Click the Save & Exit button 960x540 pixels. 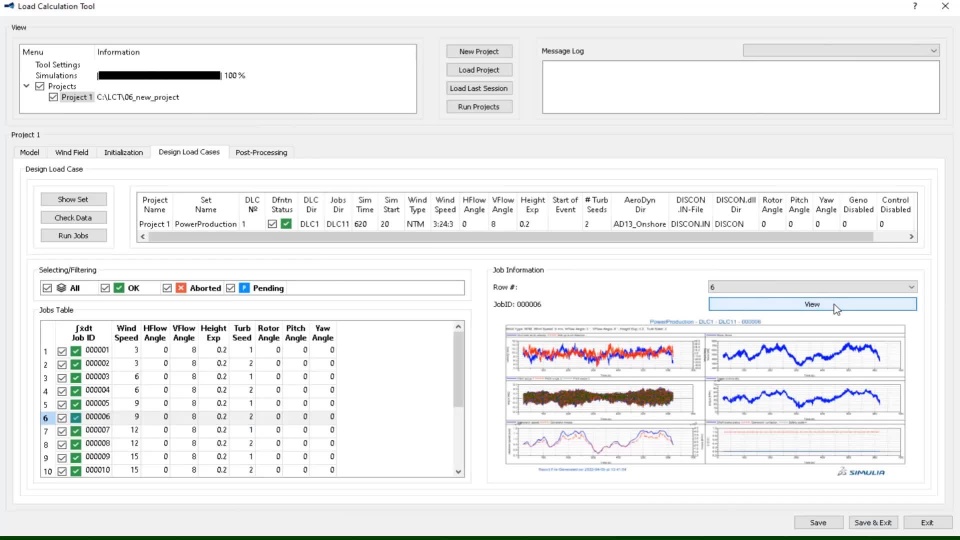click(x=873, y=522)
